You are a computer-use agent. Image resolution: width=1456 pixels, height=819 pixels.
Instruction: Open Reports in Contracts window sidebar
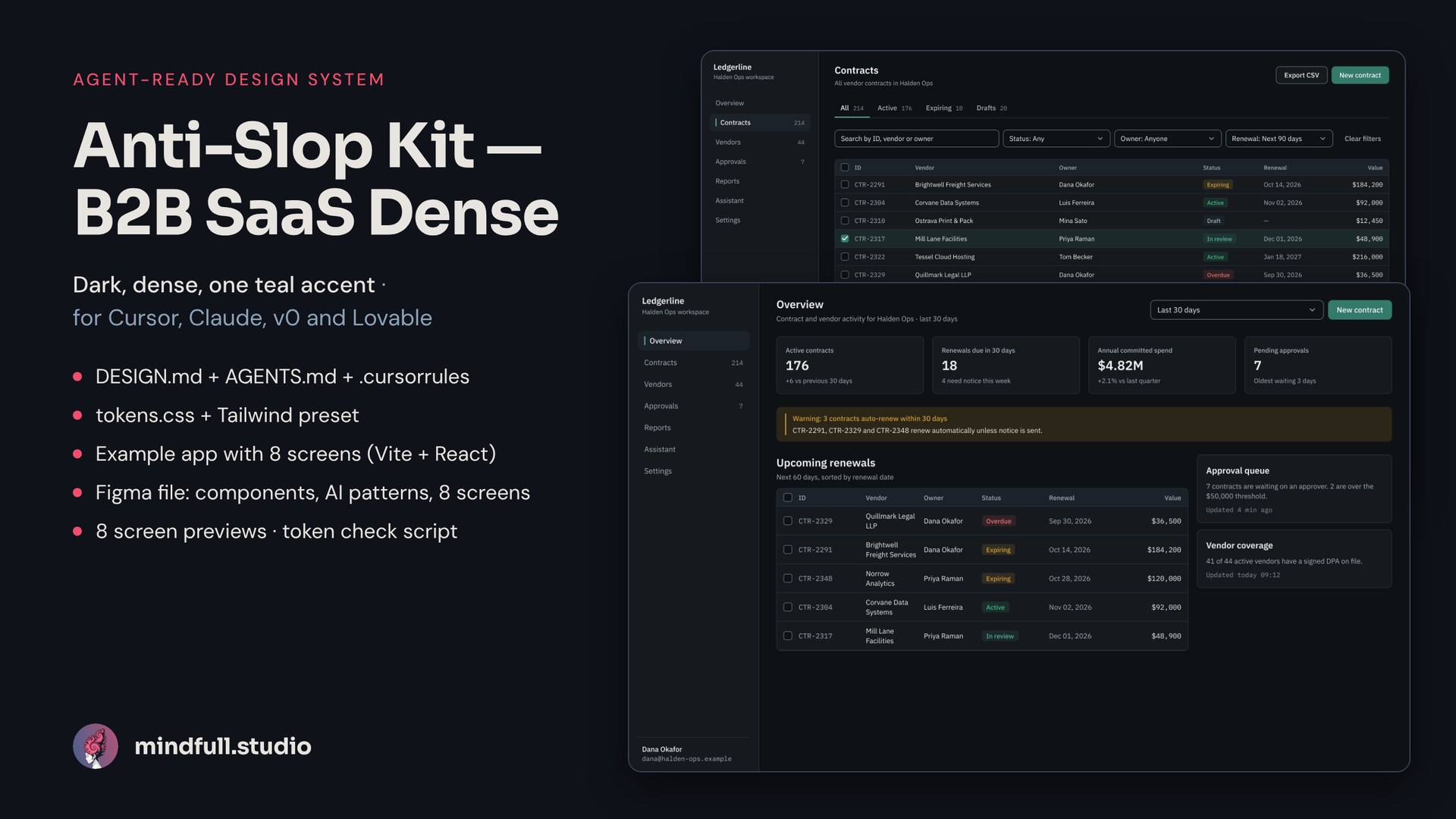point(760,181)
